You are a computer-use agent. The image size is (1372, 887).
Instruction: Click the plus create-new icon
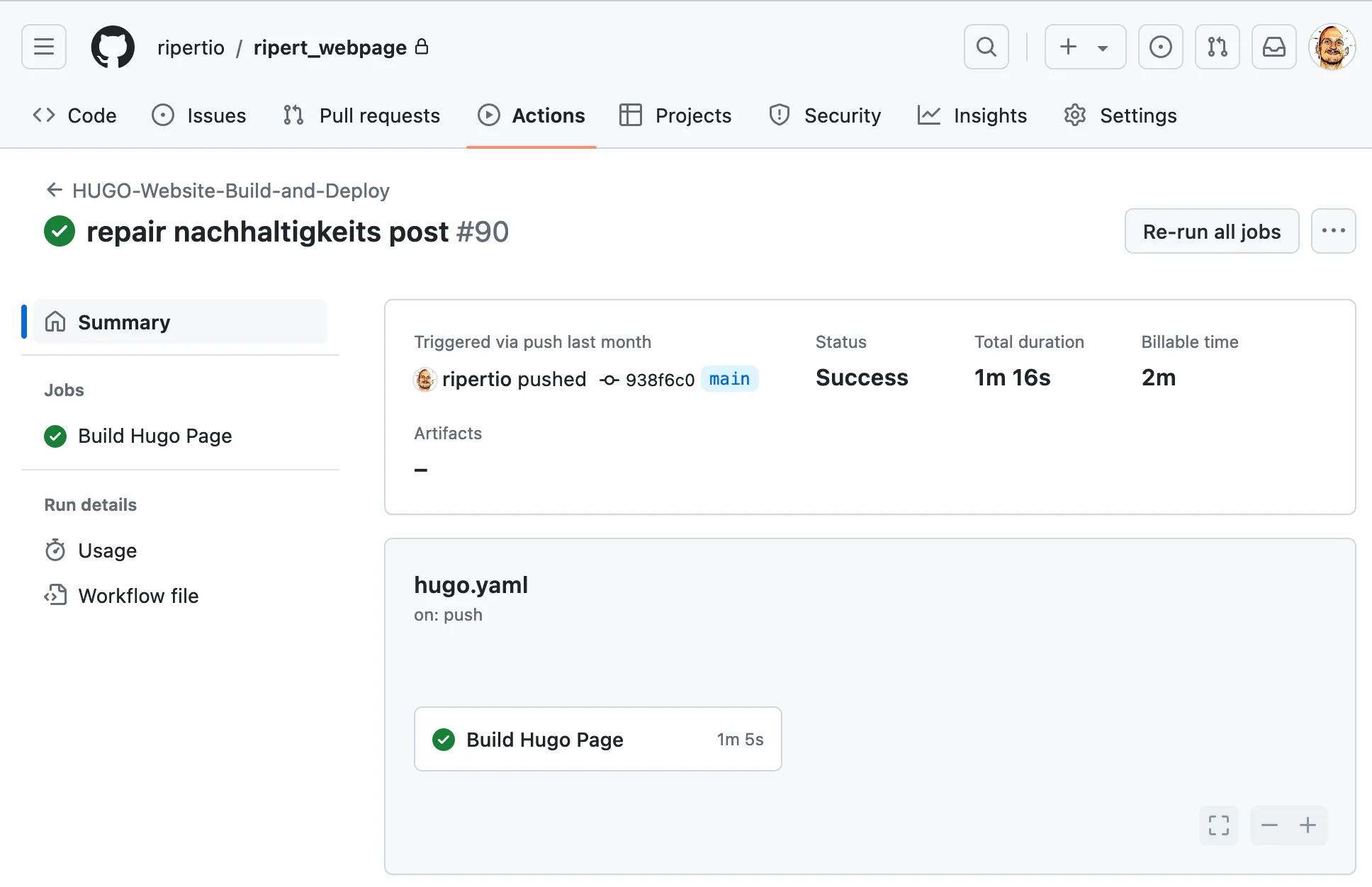click(x=1068, y=47)
